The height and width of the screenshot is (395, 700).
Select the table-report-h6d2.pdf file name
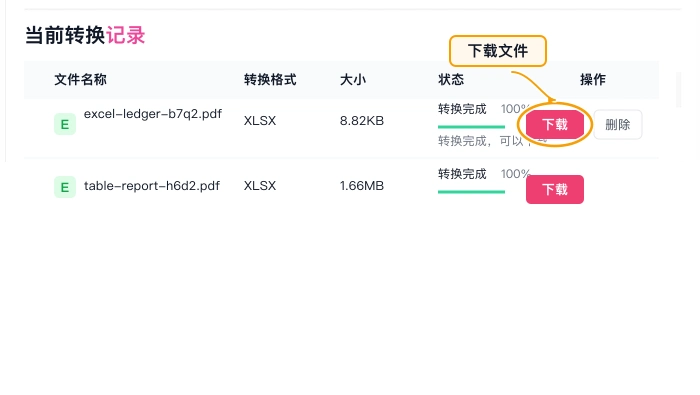[x=152, y=186]
